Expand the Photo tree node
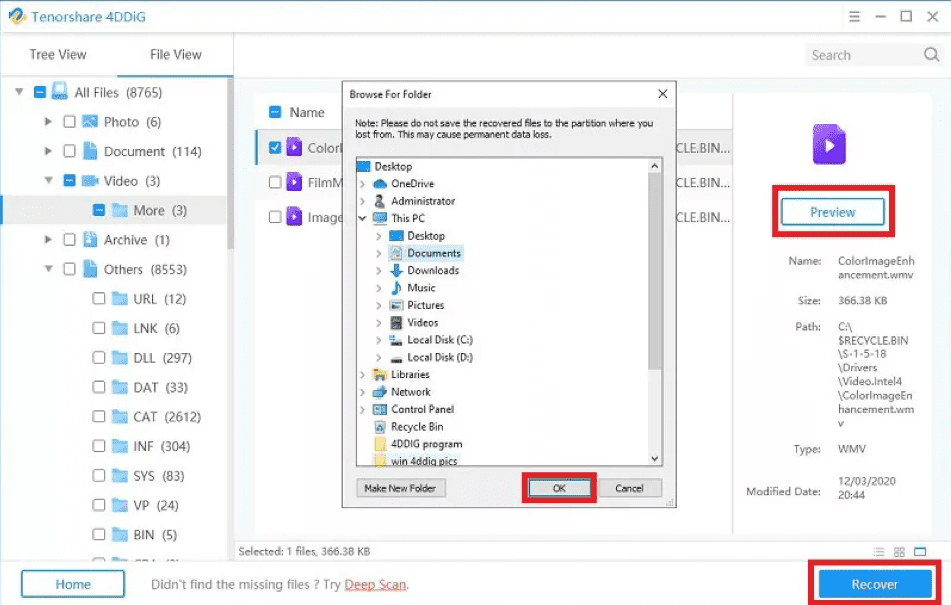 (x=48, y=122)
